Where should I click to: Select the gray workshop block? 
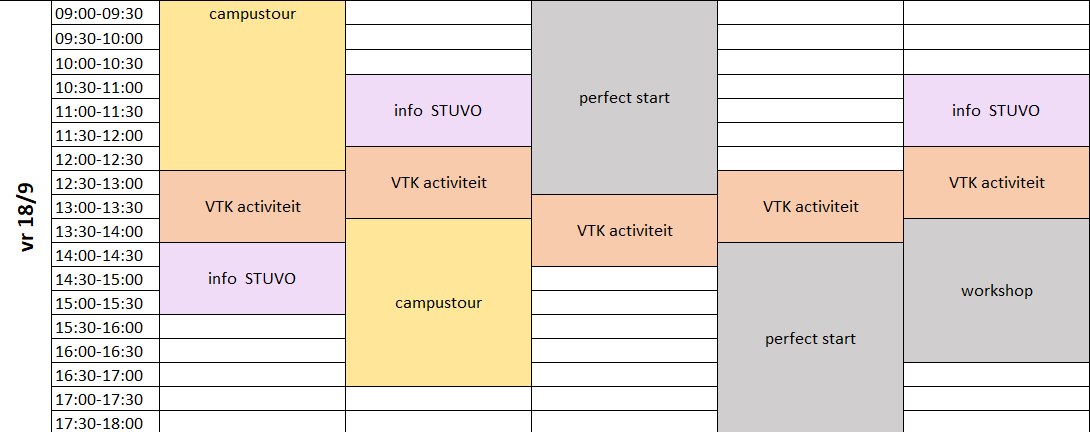(x=997, y=291)
